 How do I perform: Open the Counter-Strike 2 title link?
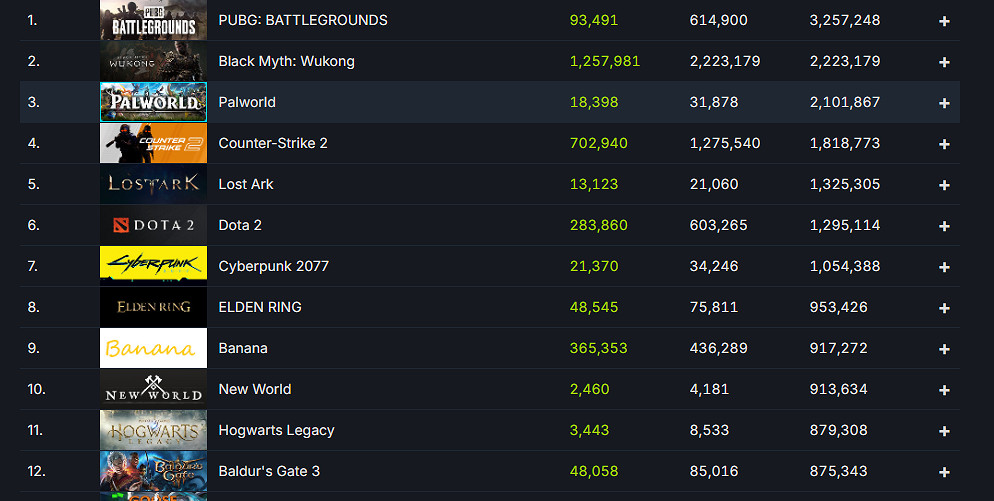[x=273, y=143]
